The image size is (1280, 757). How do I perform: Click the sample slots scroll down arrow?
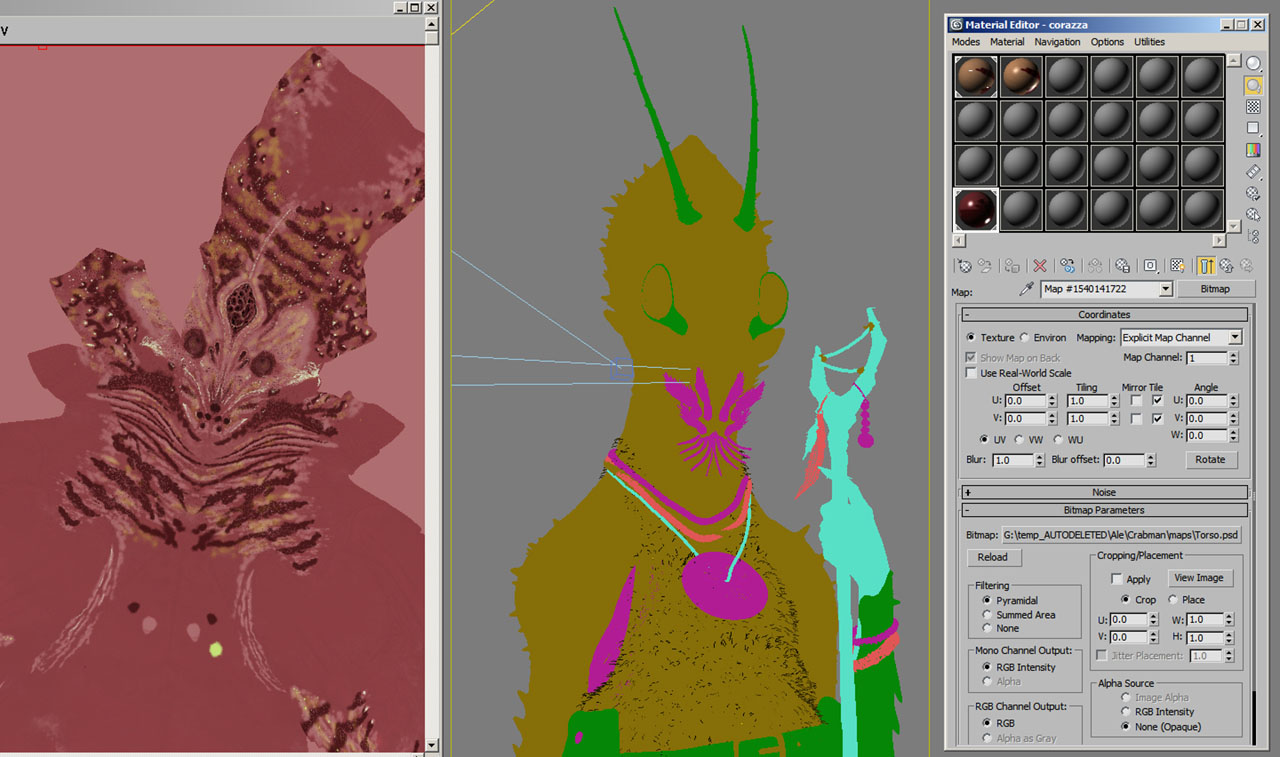pyautogui.click(x=1233, y=227)
